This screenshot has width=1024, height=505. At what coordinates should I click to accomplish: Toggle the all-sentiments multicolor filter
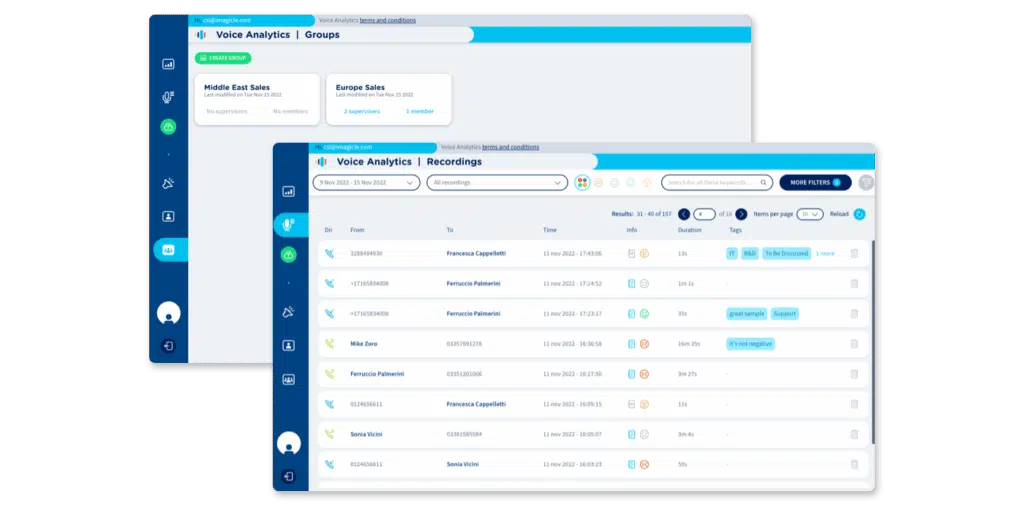582,183
